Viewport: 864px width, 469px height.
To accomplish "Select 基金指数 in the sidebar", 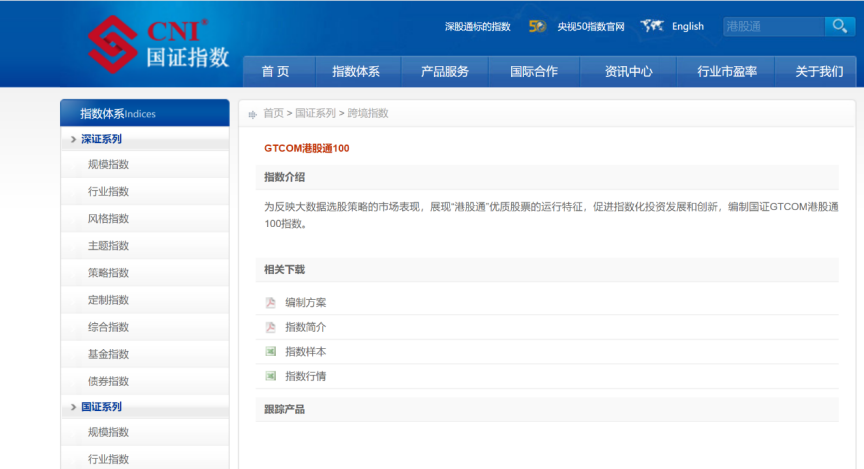I will 108,354.
